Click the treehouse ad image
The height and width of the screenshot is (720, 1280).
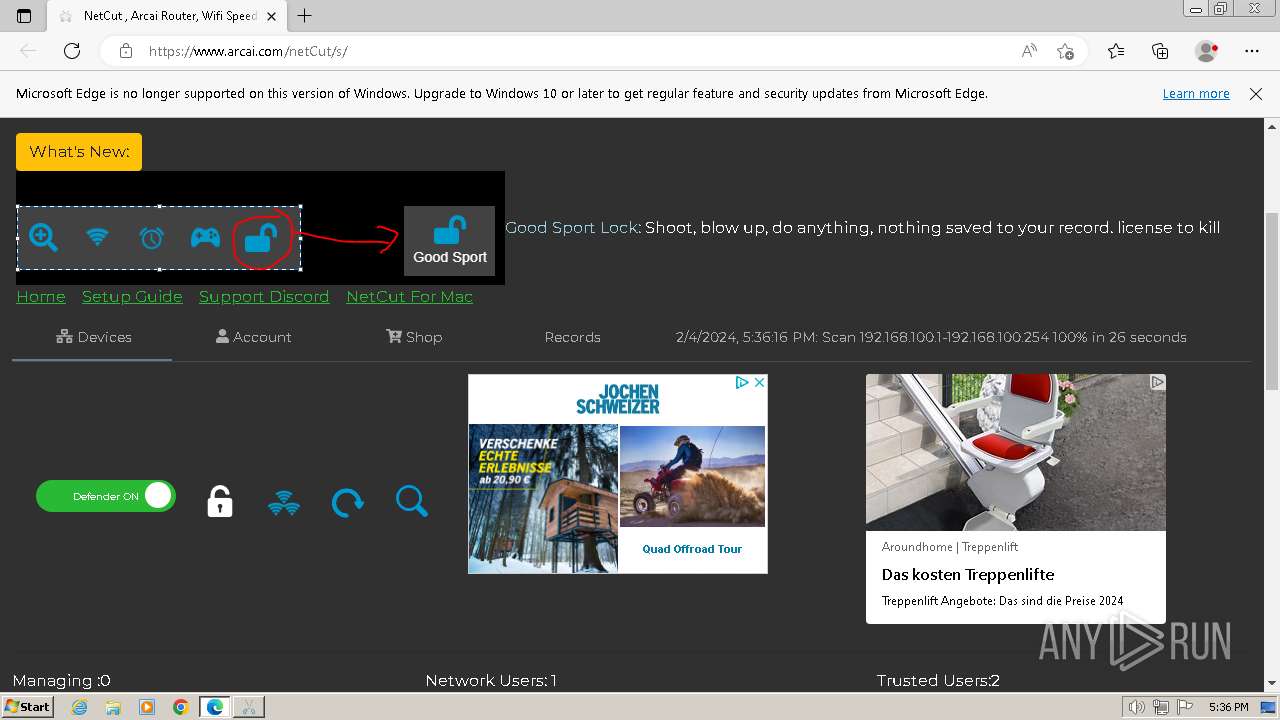544,498
